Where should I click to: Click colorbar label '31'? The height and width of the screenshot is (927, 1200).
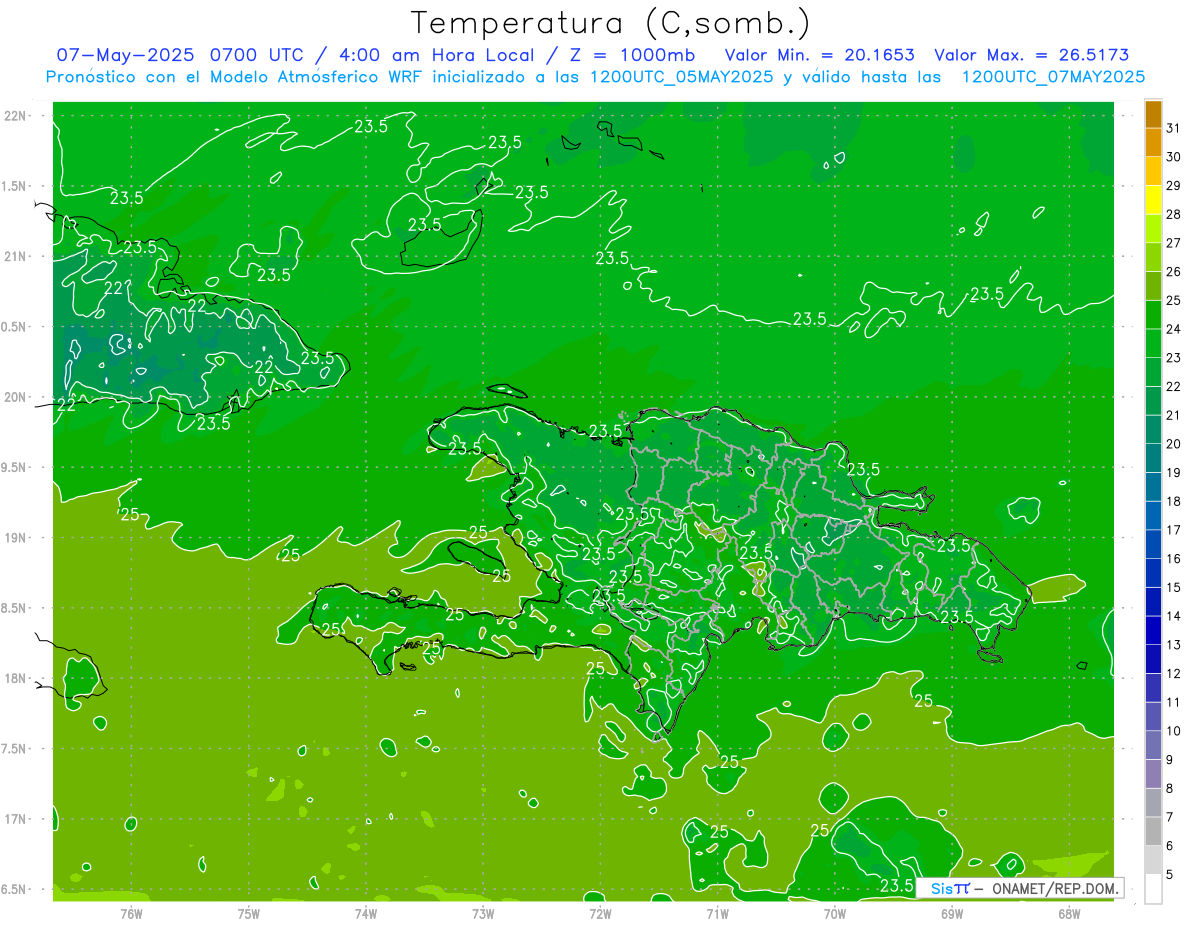pos(1173,128)
